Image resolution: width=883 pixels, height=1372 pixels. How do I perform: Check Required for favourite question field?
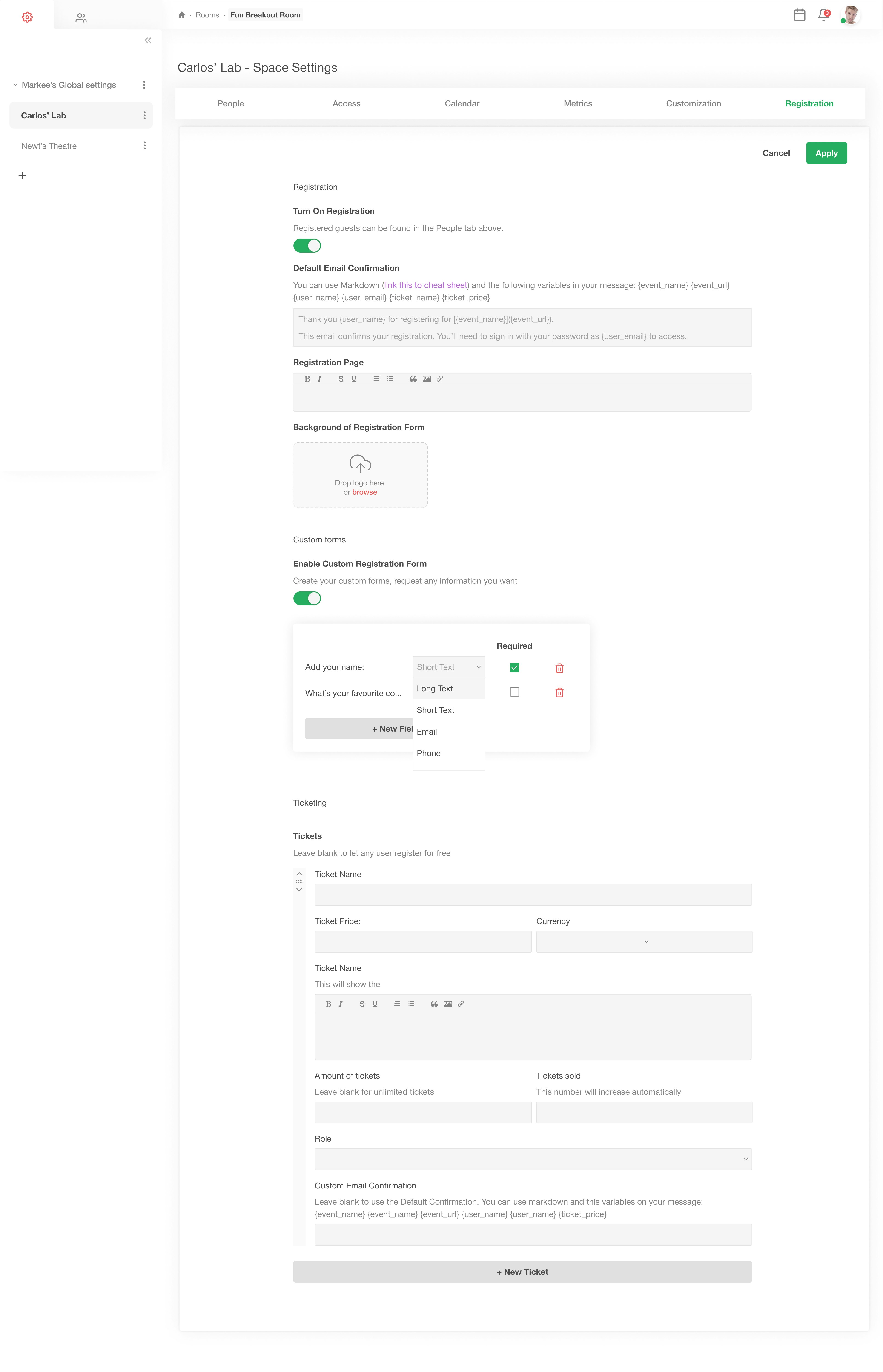(x=514, y=692)
